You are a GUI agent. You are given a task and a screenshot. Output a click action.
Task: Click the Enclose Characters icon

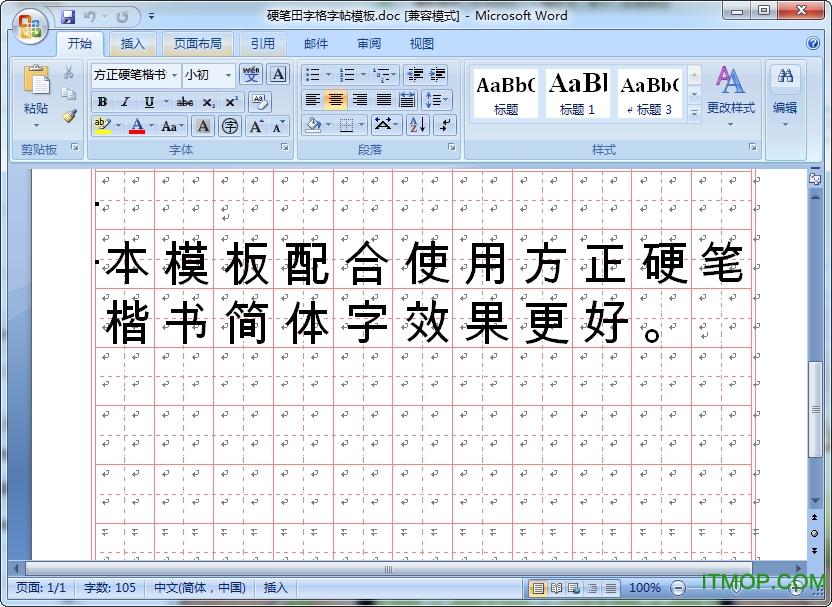[x=230, y=125]
